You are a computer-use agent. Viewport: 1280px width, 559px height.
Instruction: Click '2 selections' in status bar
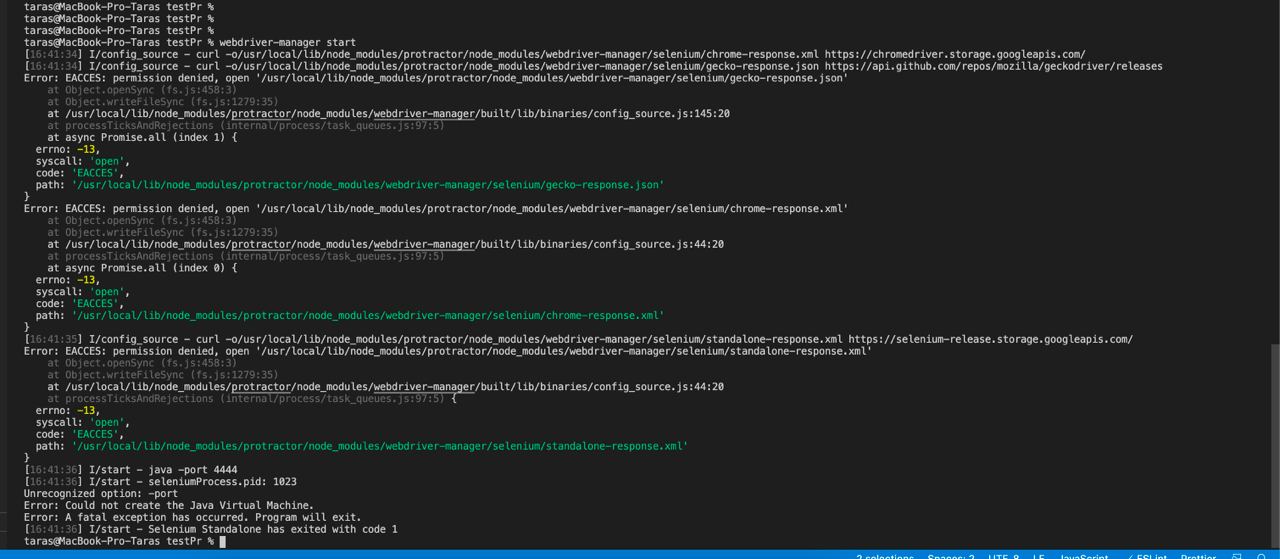pos(885,556)
